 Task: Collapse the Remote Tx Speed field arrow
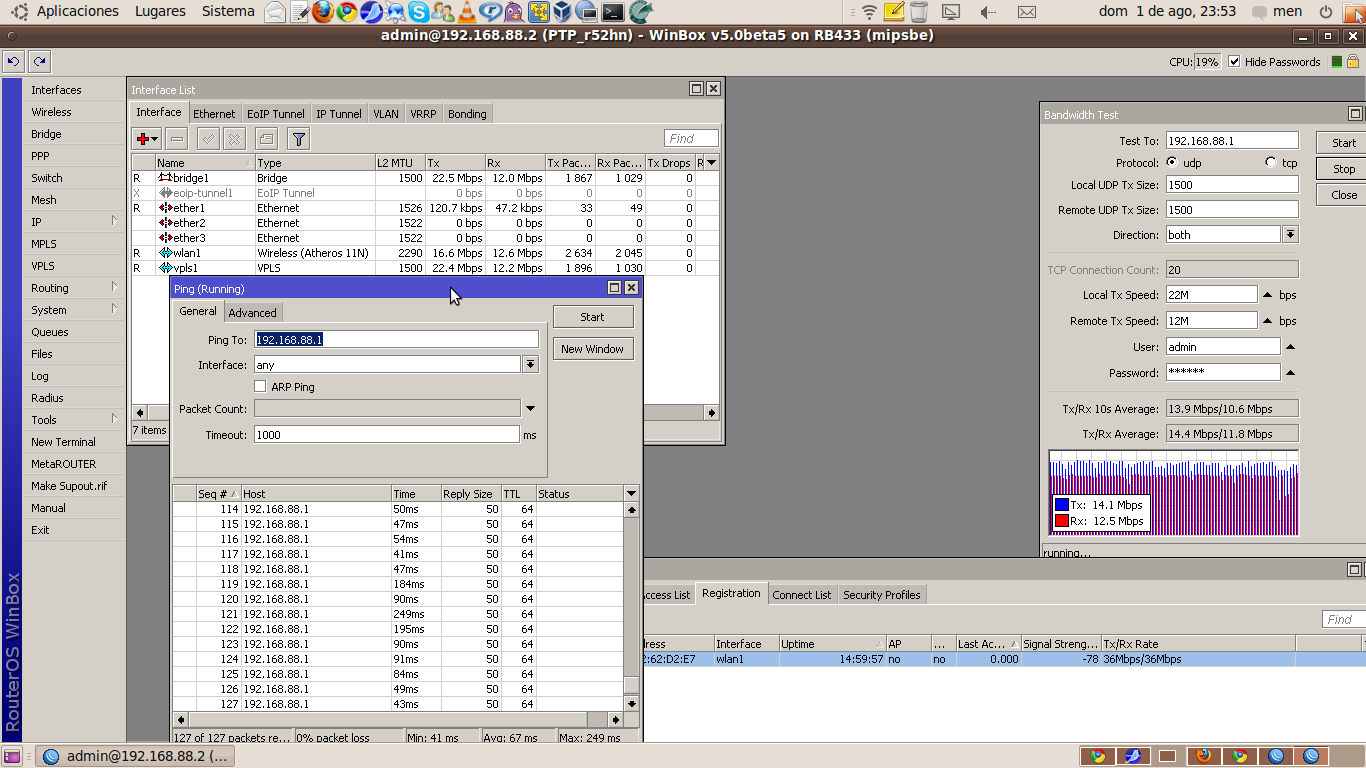click(1267, 321)
